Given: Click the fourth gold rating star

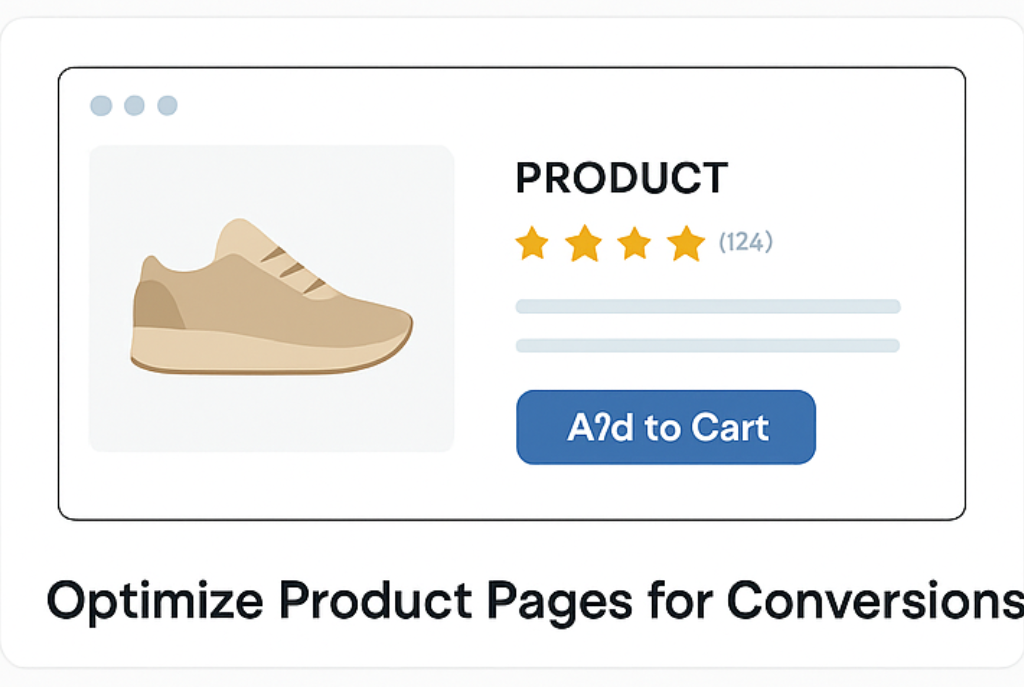Looking at the screenshot, I should tap(686, 243).
